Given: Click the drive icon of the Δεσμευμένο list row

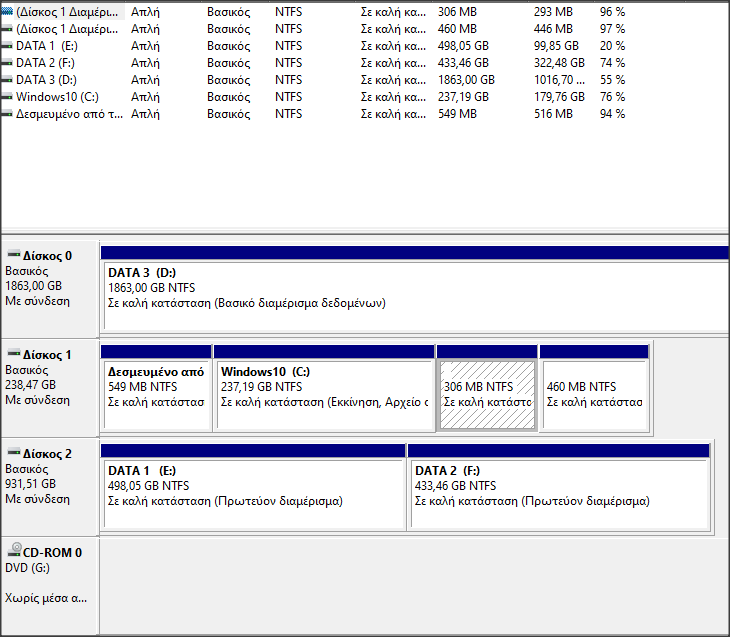Looking at the screenshot, I should (x=8, y=114).
